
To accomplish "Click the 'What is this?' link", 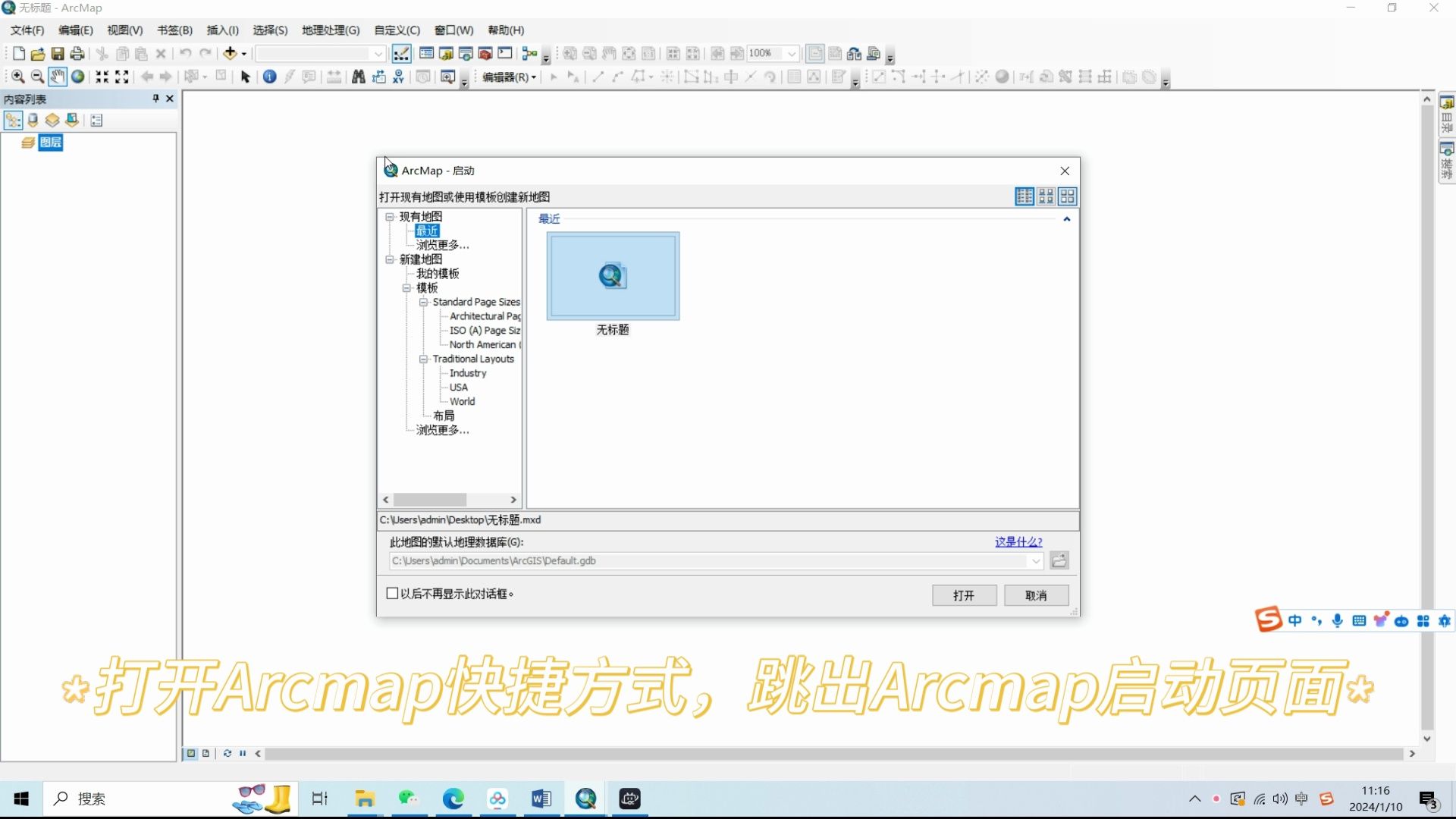I will [x=1018, y=542].
